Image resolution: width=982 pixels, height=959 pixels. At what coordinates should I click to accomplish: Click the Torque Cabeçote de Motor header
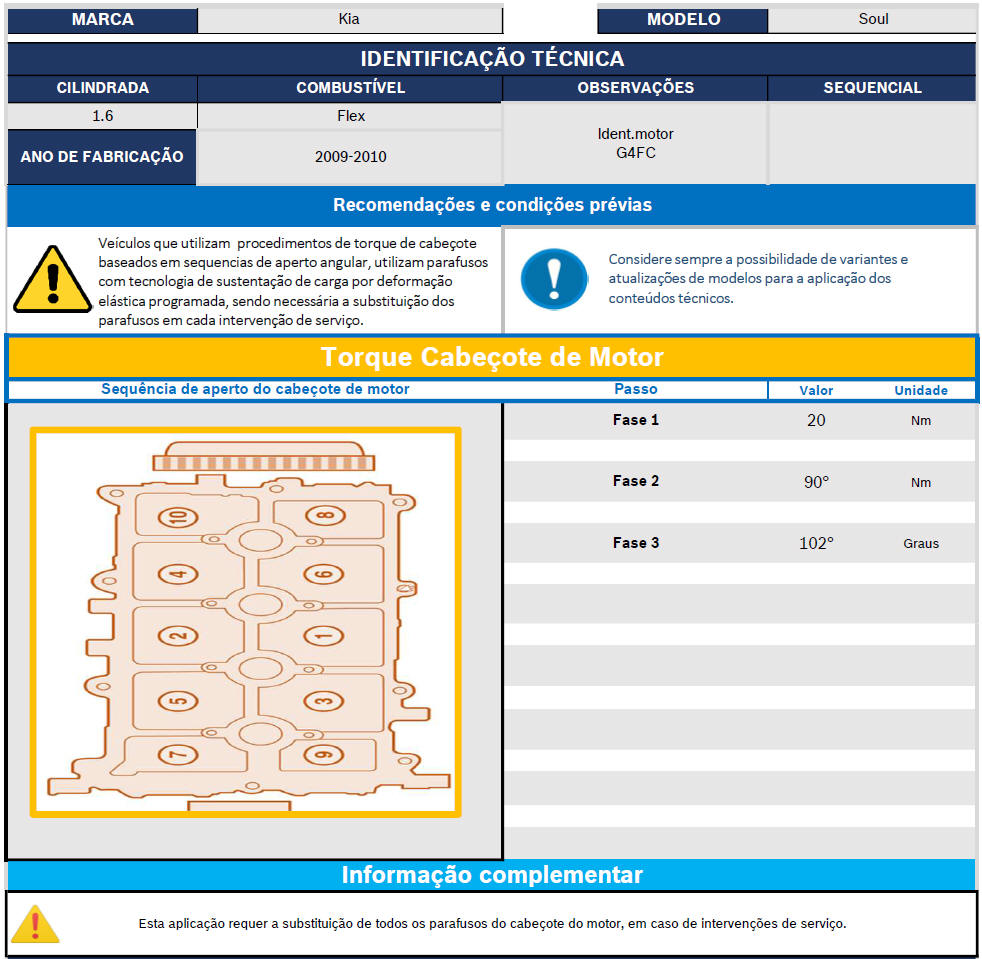(x=491, y=357)
